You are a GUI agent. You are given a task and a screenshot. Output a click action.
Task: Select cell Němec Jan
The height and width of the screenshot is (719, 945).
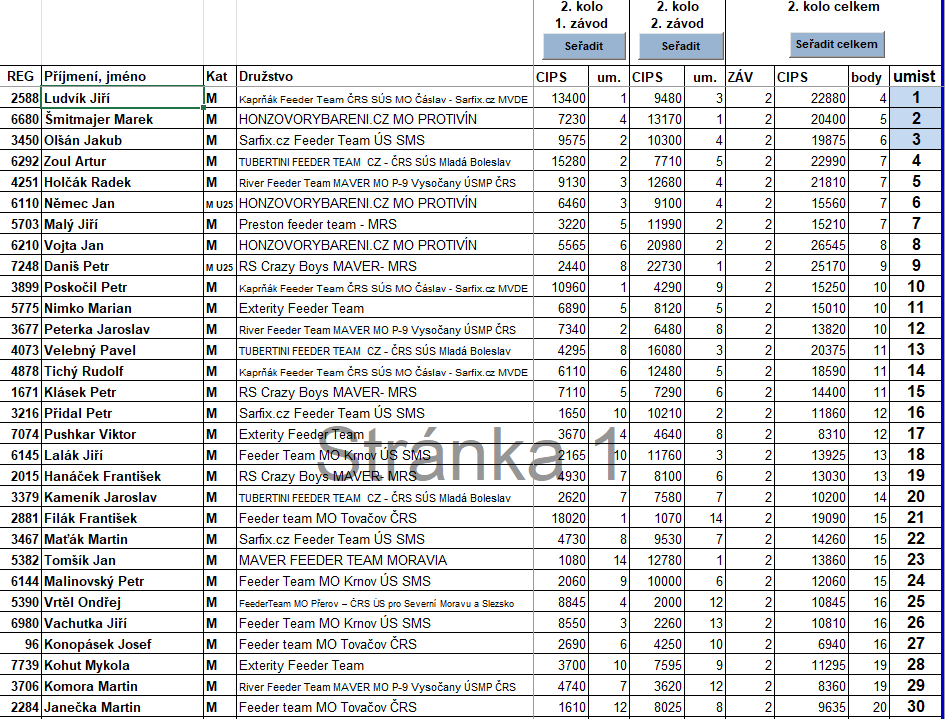123,203
